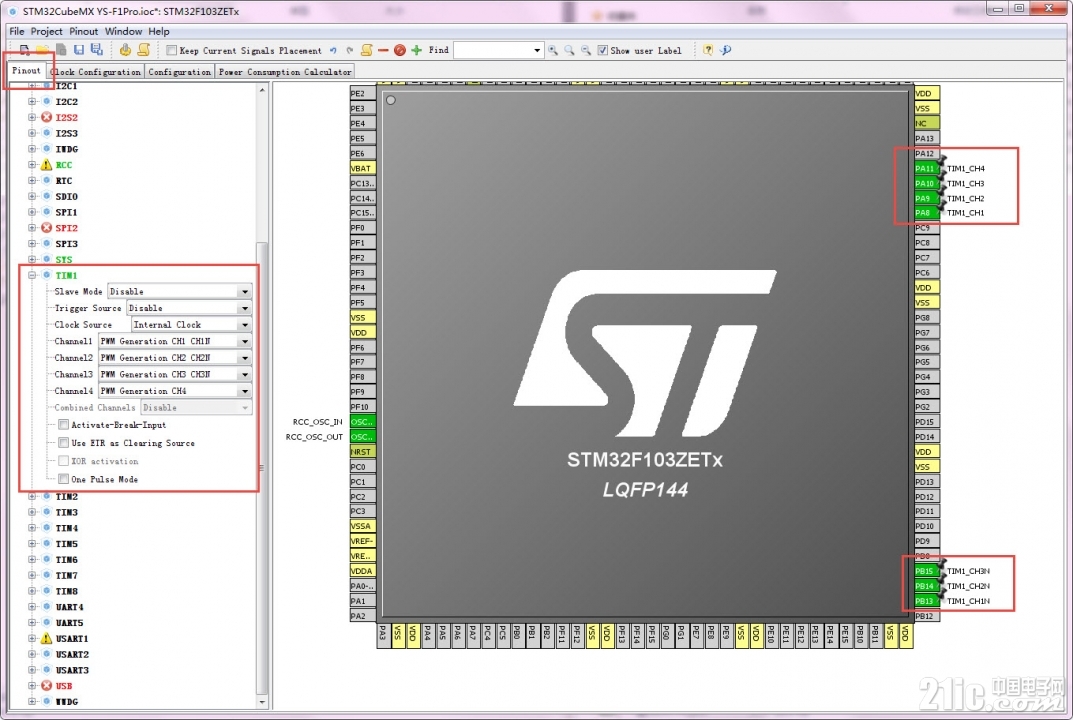This screenshot has height=720, width=1073.
Task: Click the Generate Code gear icon
Action: [x=125, y=50]
